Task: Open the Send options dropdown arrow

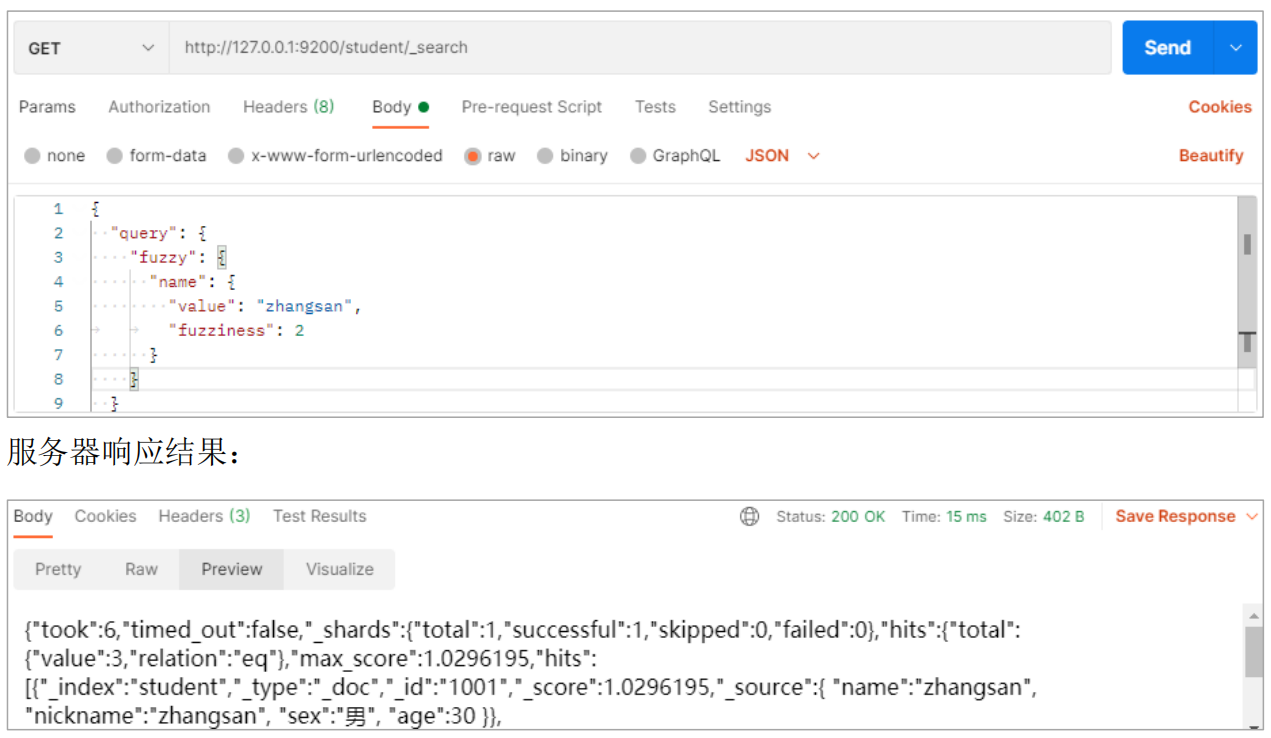Action: coord(1236,47)
